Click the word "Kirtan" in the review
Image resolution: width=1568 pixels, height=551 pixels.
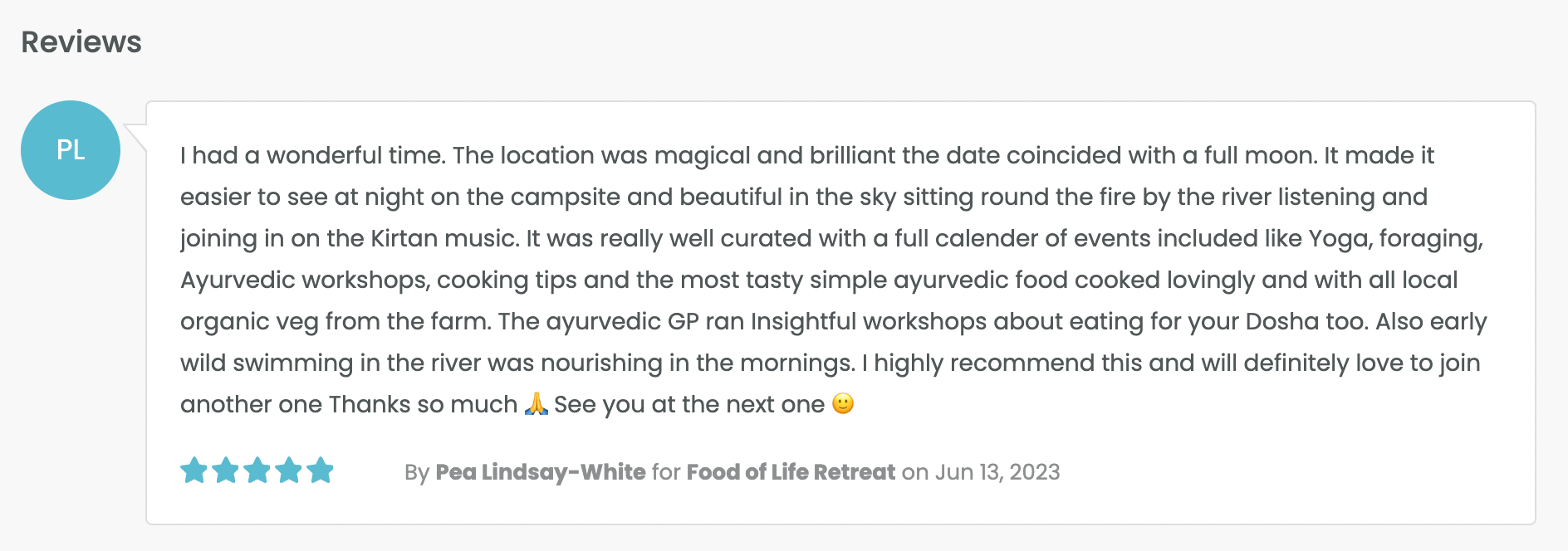coord(404,239)
